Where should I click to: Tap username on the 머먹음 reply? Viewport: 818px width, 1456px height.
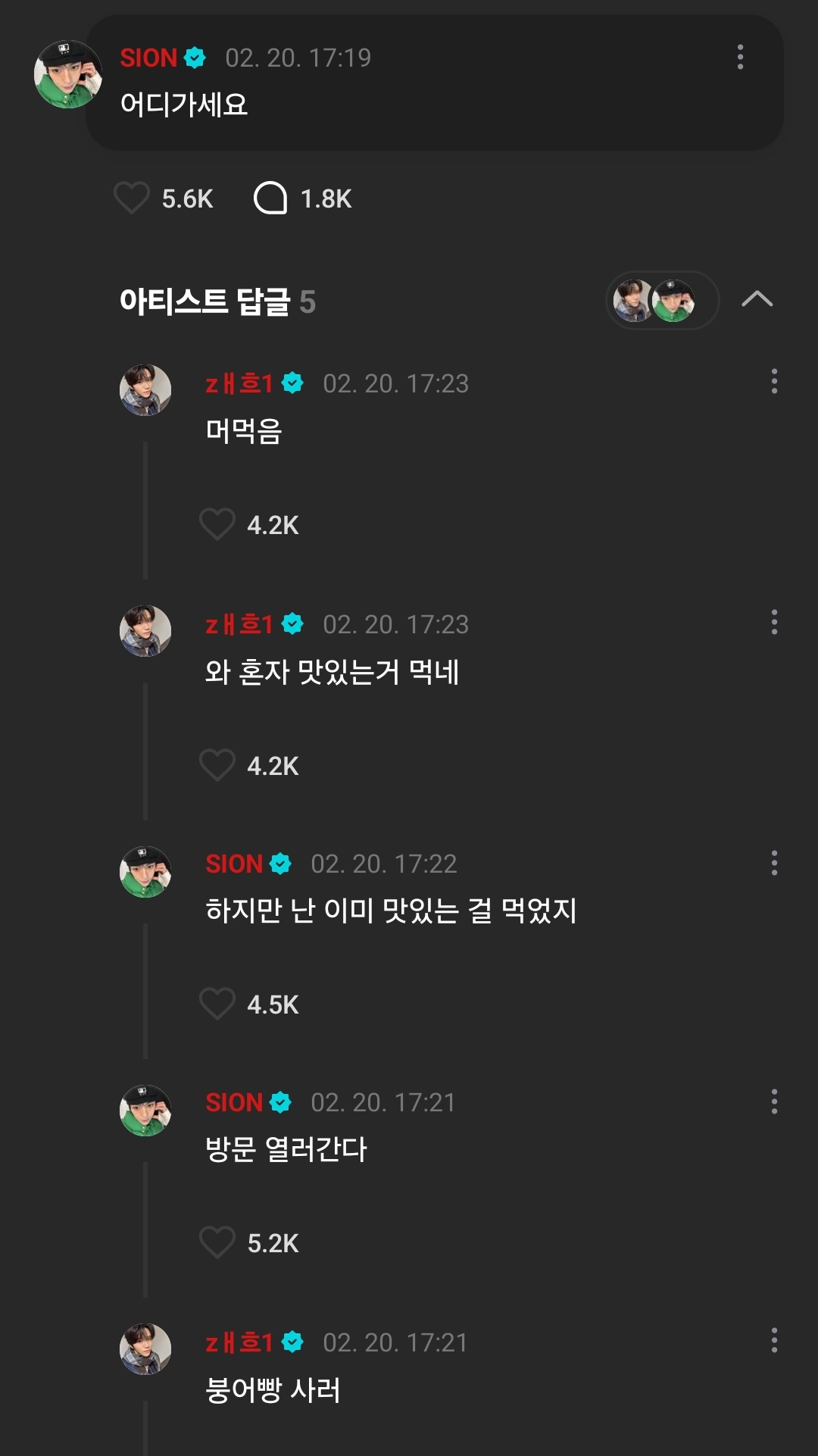pos(239,383)
